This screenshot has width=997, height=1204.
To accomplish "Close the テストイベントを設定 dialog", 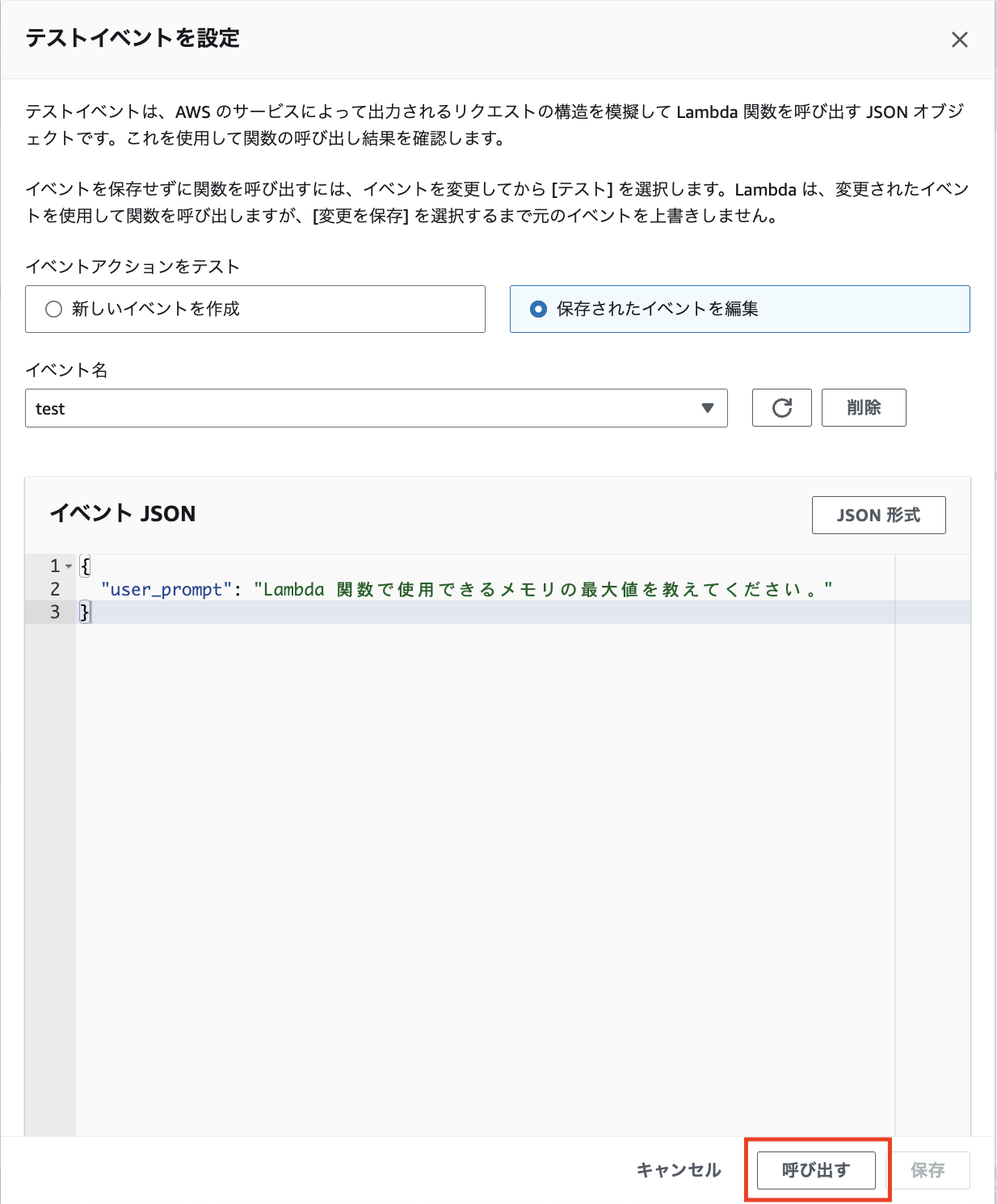I will pyautogui.click(x=960, y=39).
